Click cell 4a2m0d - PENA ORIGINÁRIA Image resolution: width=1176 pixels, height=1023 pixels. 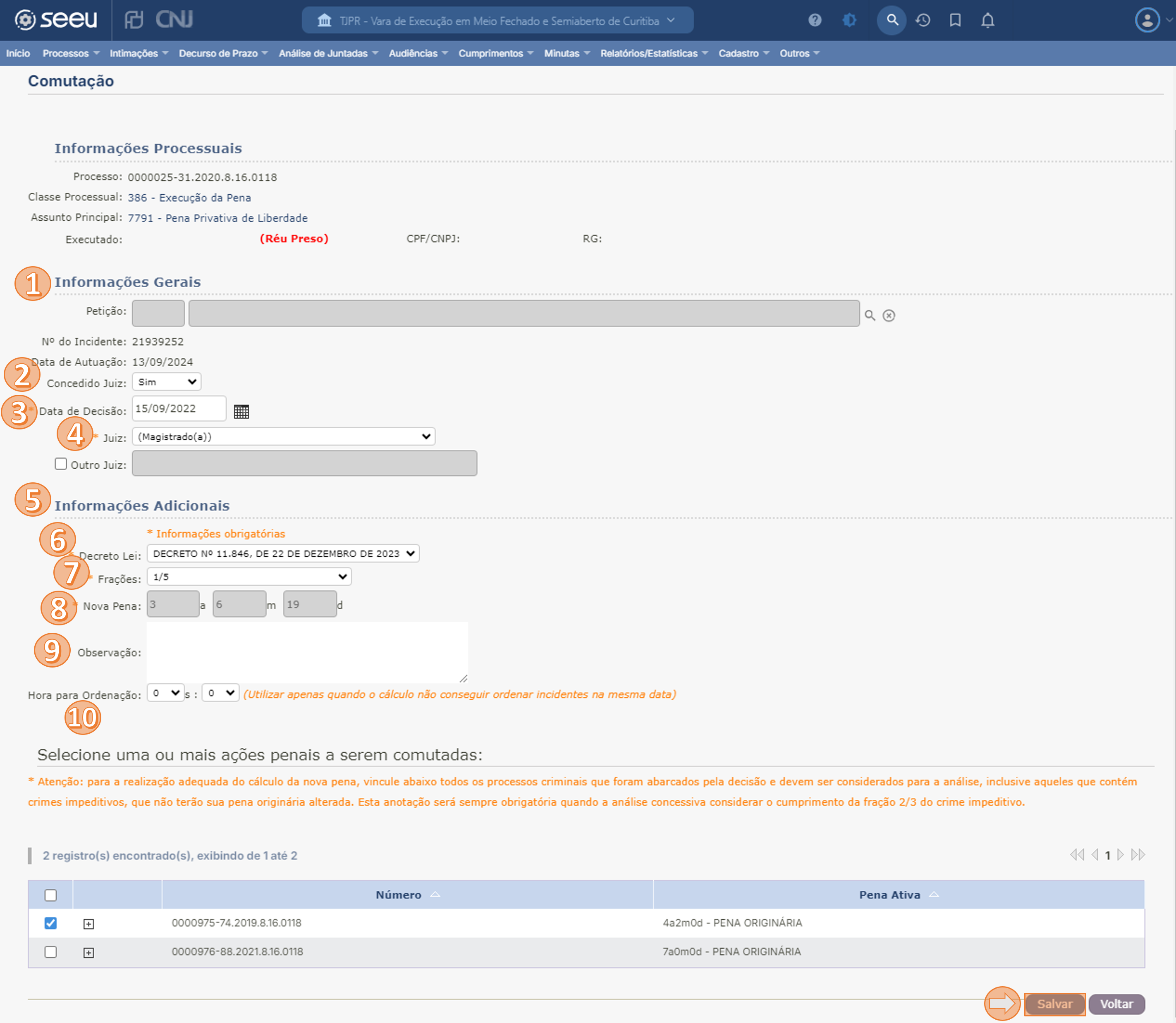732,923
